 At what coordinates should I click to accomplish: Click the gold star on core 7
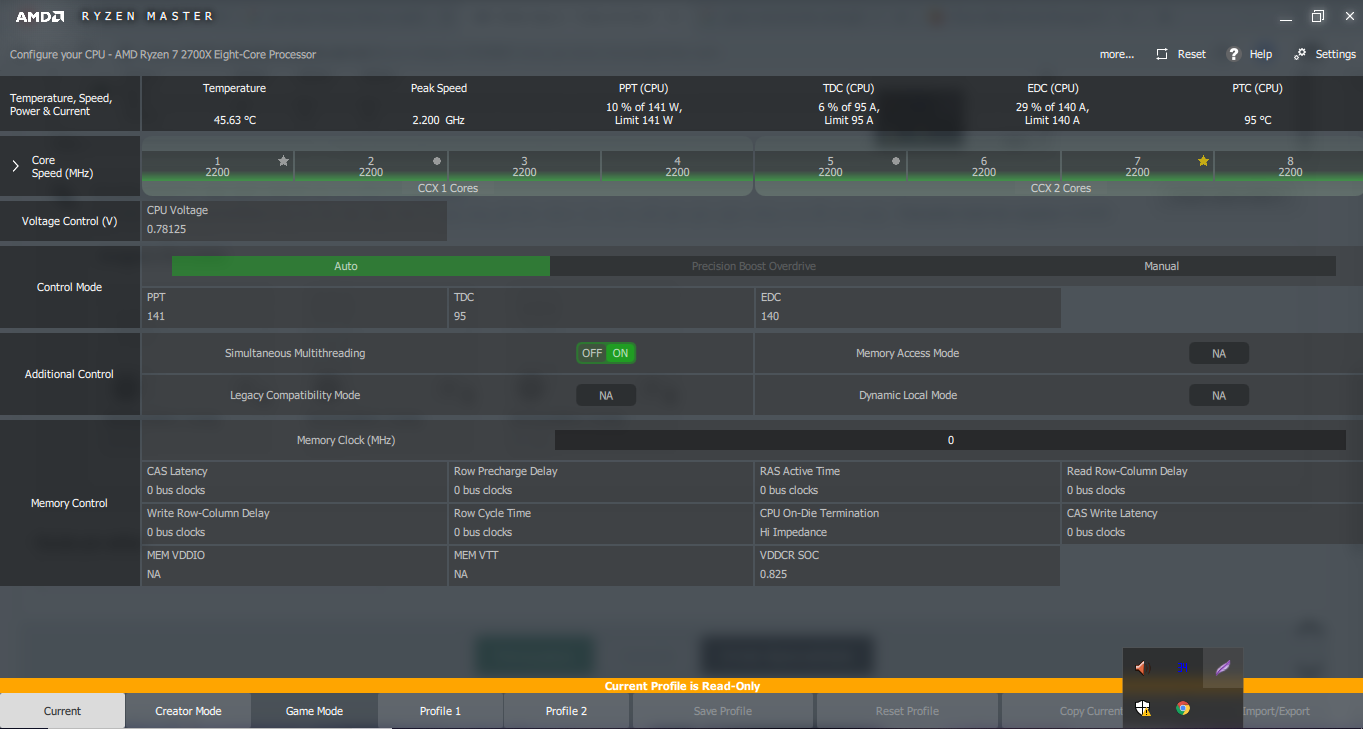pos(1203,160)
